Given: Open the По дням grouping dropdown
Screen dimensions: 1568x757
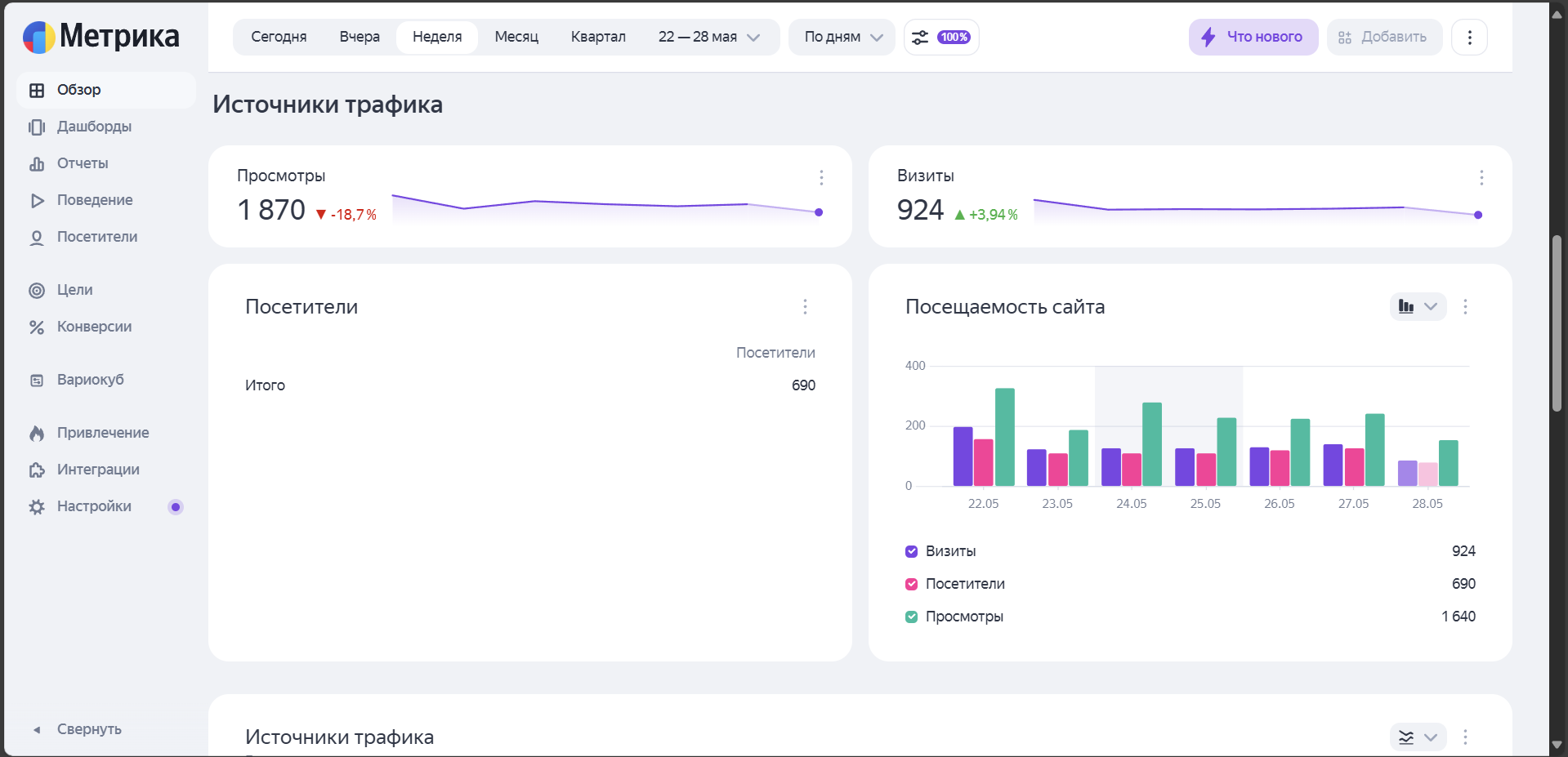Looking at the screenshot, I should coord(842,37).
